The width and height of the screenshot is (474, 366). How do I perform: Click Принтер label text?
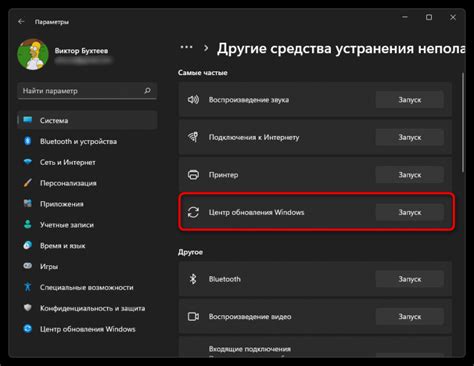(x=223, y=175)
